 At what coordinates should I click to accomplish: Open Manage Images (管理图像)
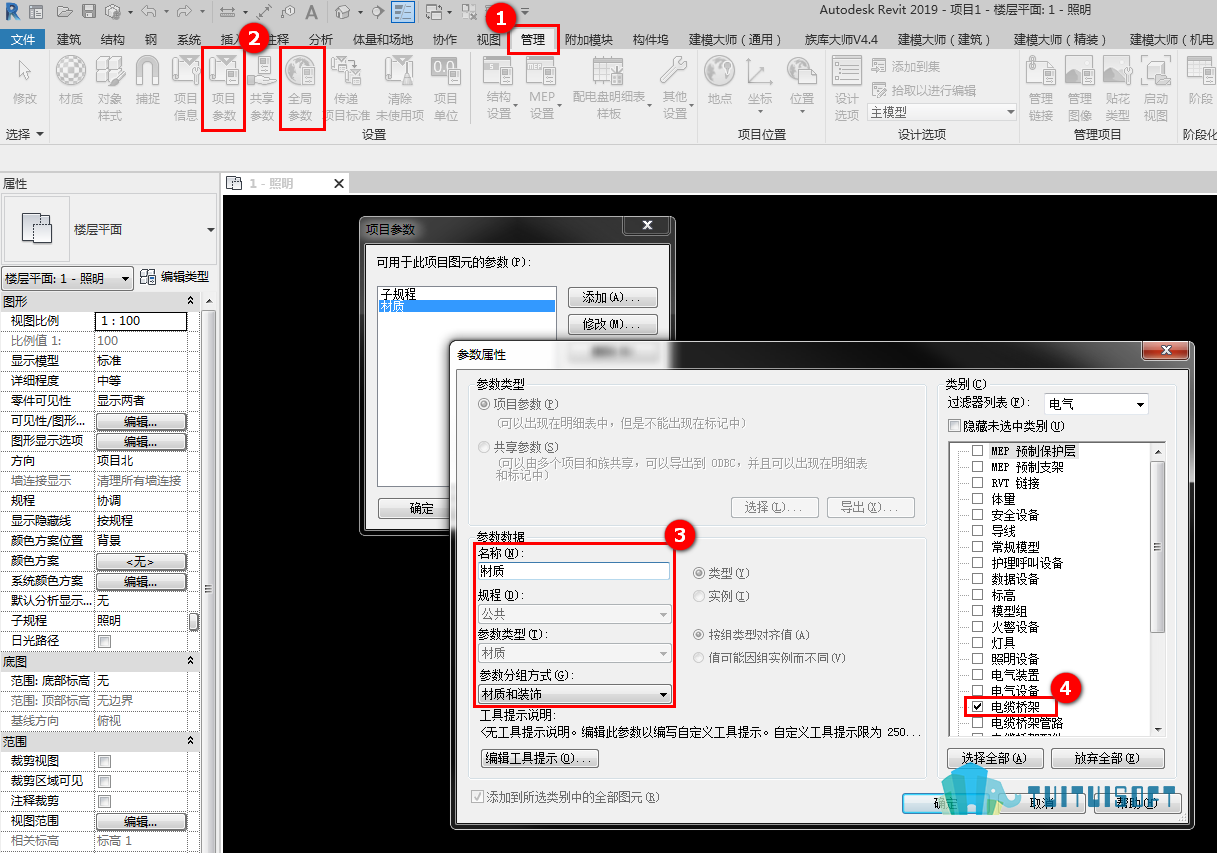[1079, 88]
